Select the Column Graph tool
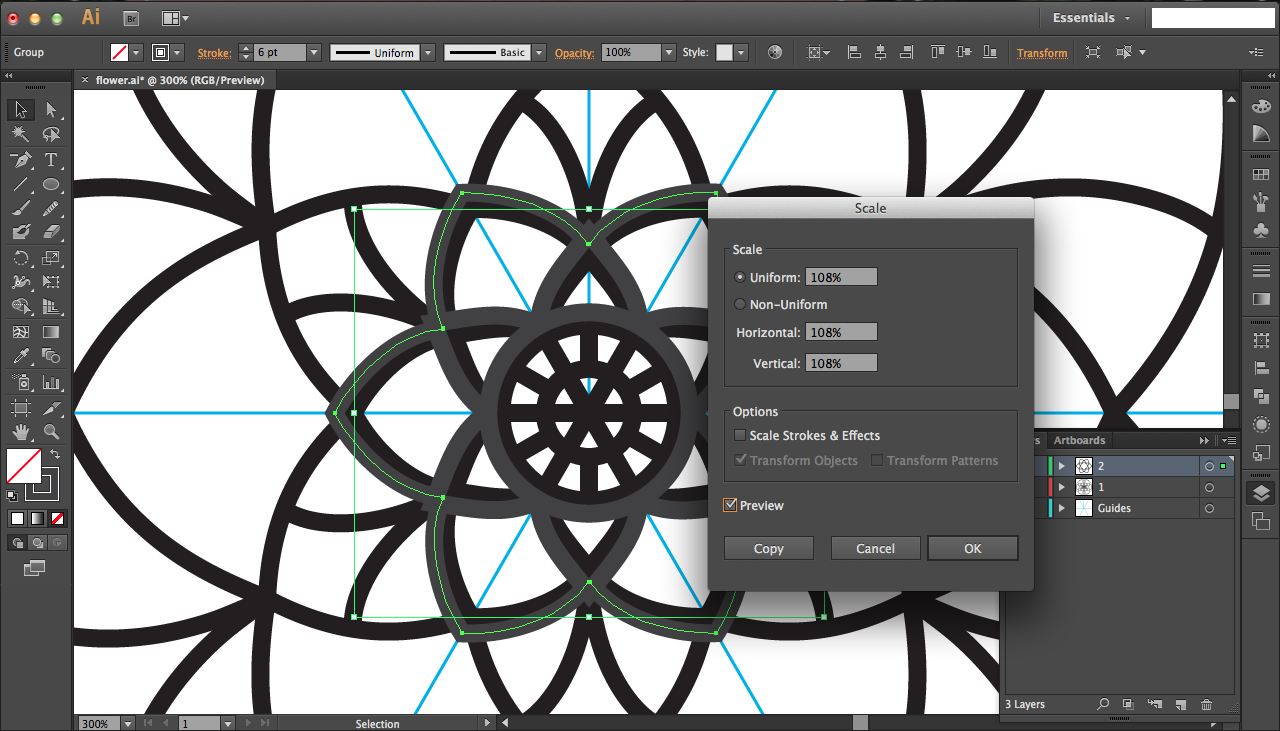 point(51,382)
